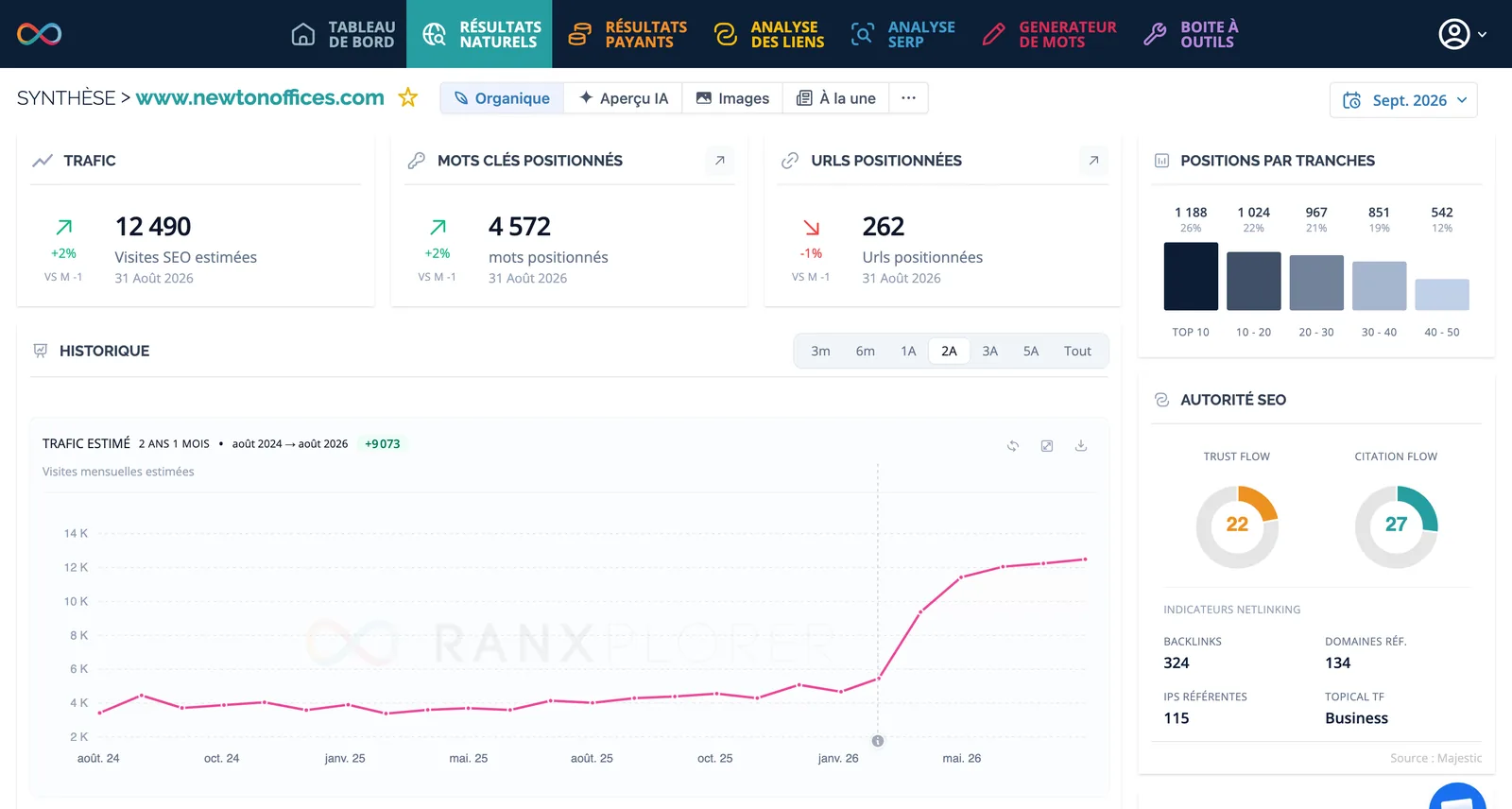Set history range to Tout
The width and height of the screenshot is (1512, 809).
(x=1077, y=351)
